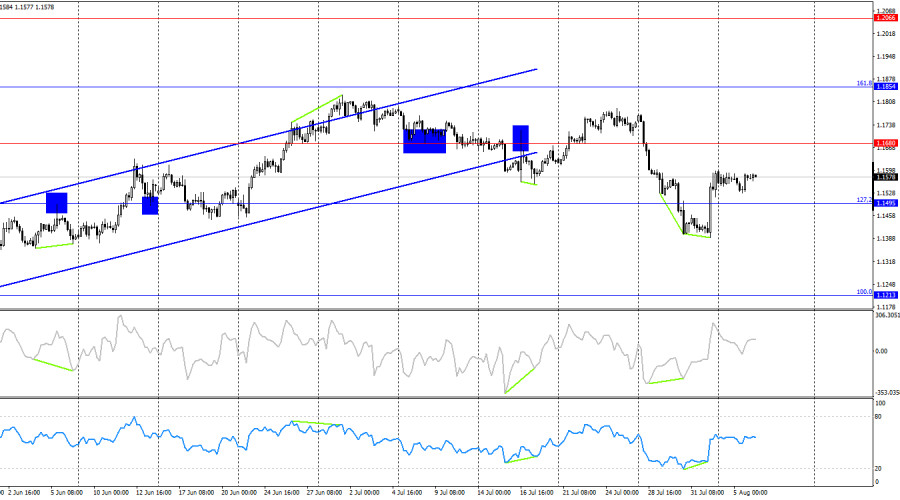Click the 1.1248 value on price axis
This screenshot has height=500, width=900.
pos(886,285)
